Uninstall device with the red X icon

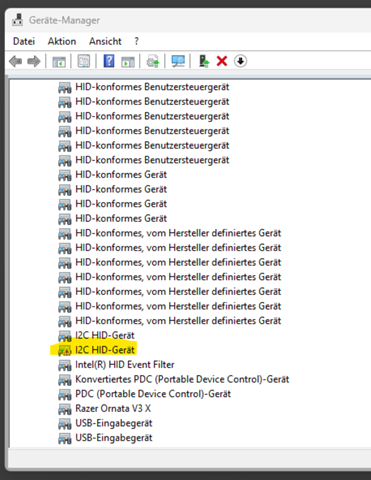(x=222, y=61)
